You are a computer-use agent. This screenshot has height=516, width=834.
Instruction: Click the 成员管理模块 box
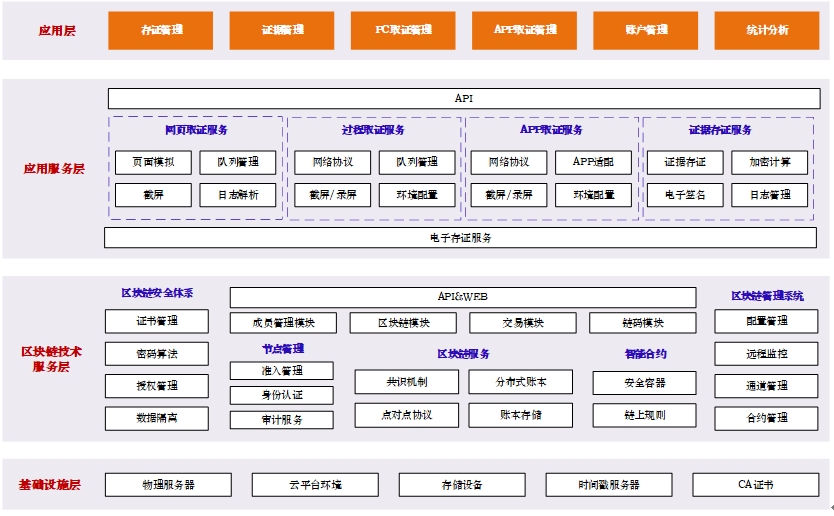coord(283,323)
